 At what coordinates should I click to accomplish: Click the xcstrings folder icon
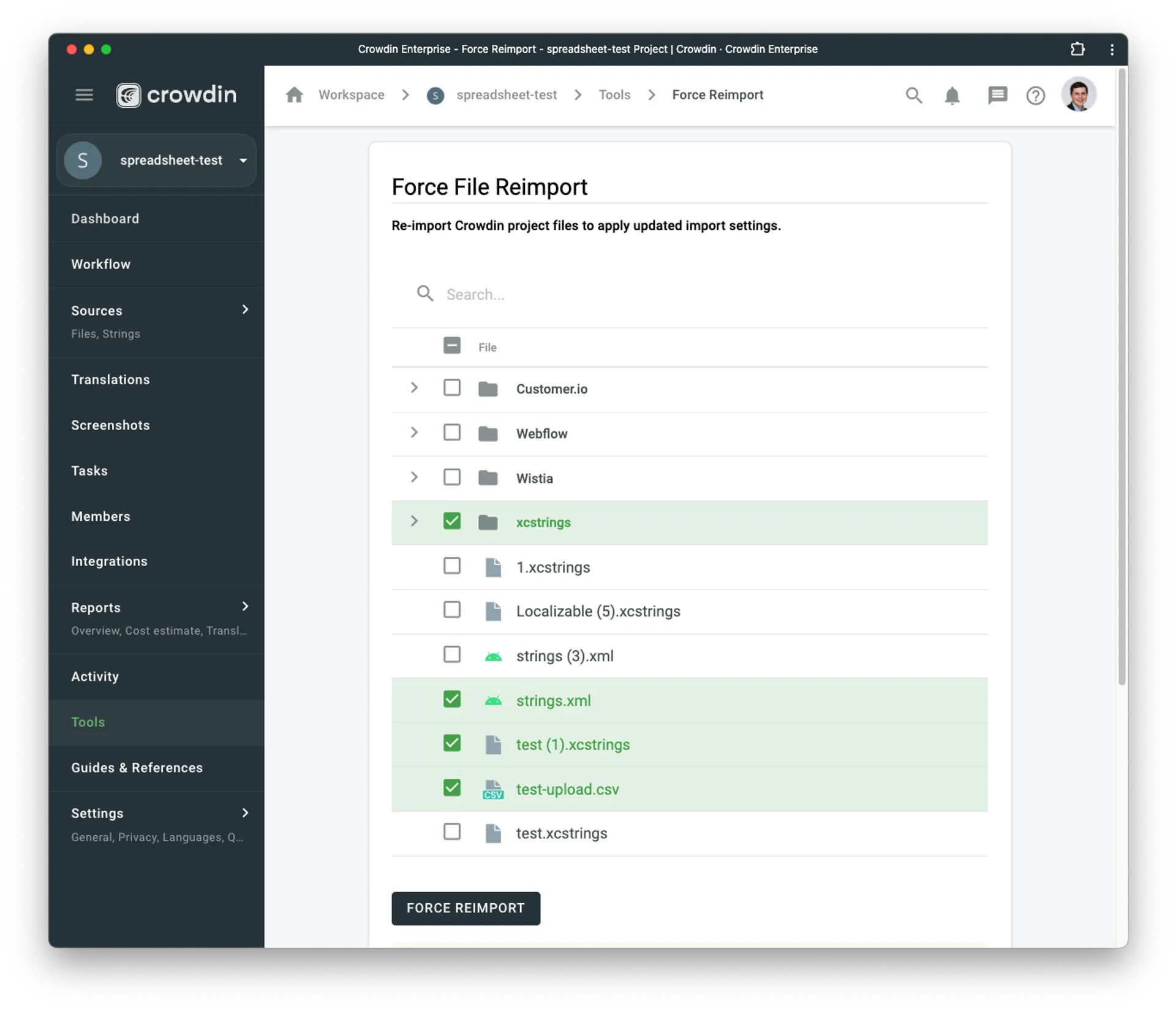[x=488, y=522]
